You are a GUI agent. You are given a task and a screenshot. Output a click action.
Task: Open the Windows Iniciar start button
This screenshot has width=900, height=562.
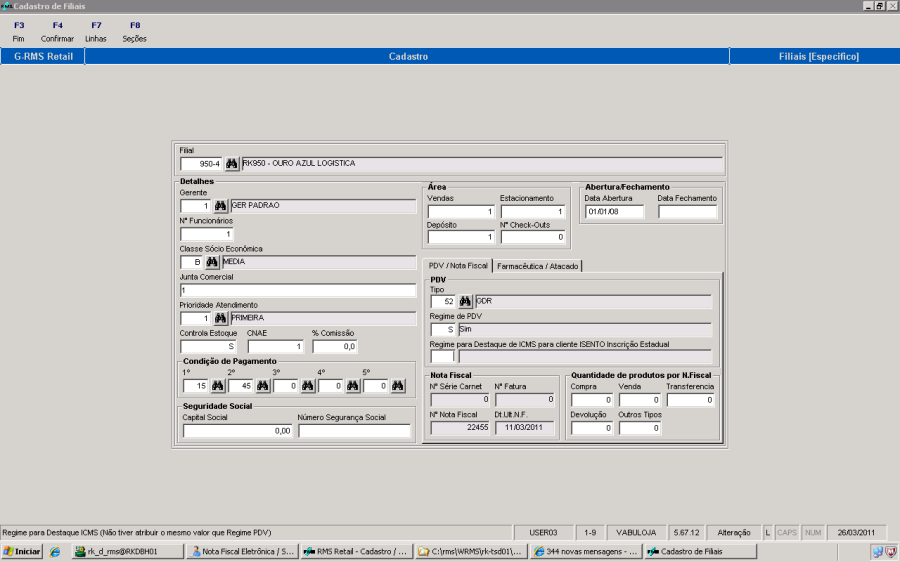coord(22,551)
